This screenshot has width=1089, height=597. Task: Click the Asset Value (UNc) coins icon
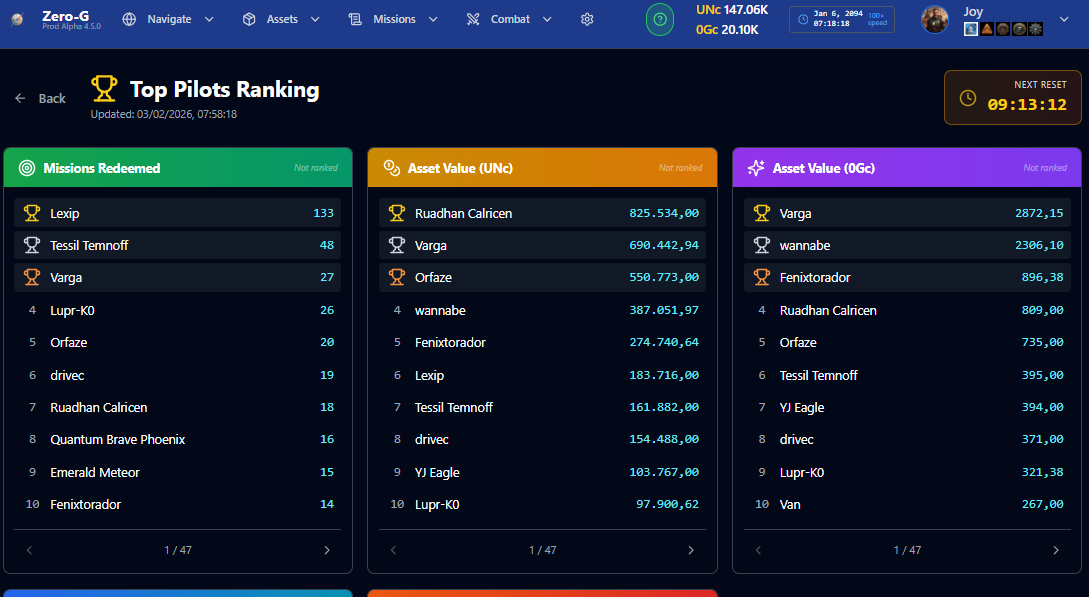[x=392, y=168]
